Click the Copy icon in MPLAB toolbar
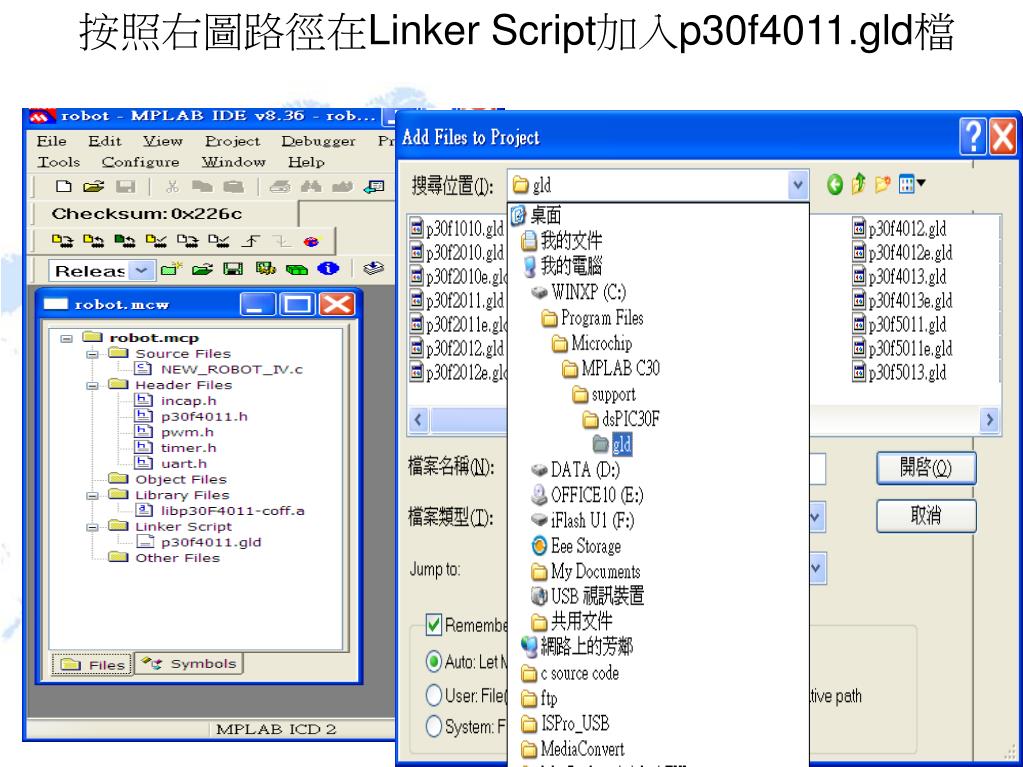The width and height of the screenshot is (1023, 767). [x=202, y=187]
